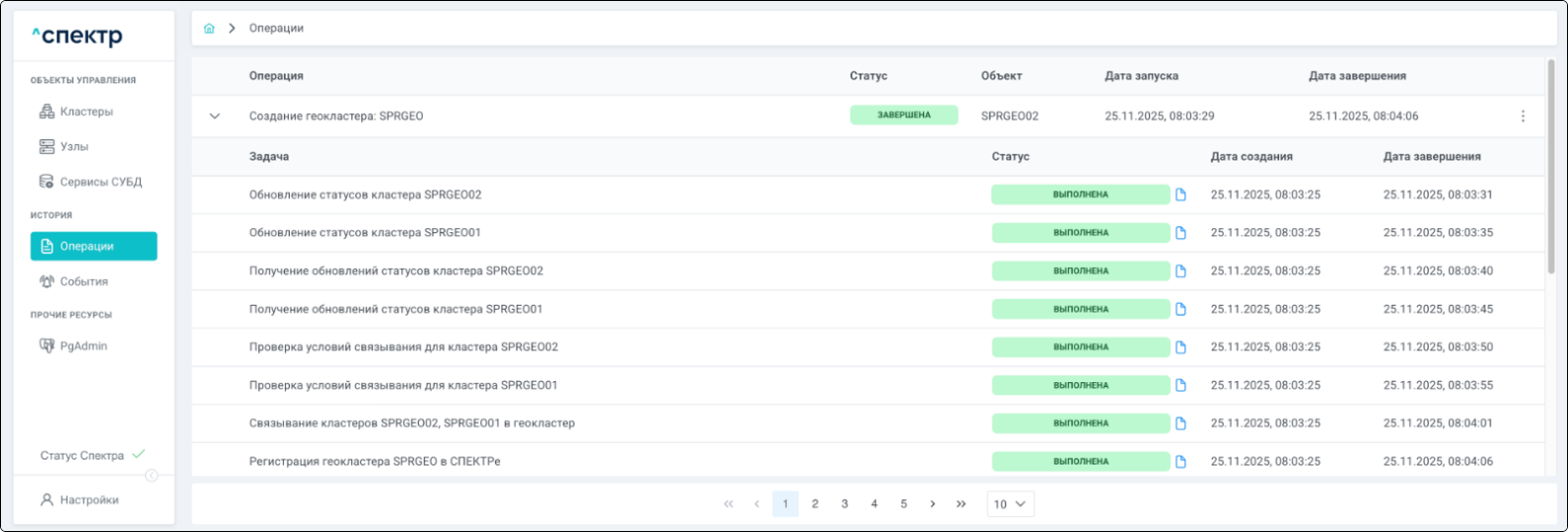Open log document for cluster linking task
This screenshot has height=532, width=1568.
(1180, 424)
